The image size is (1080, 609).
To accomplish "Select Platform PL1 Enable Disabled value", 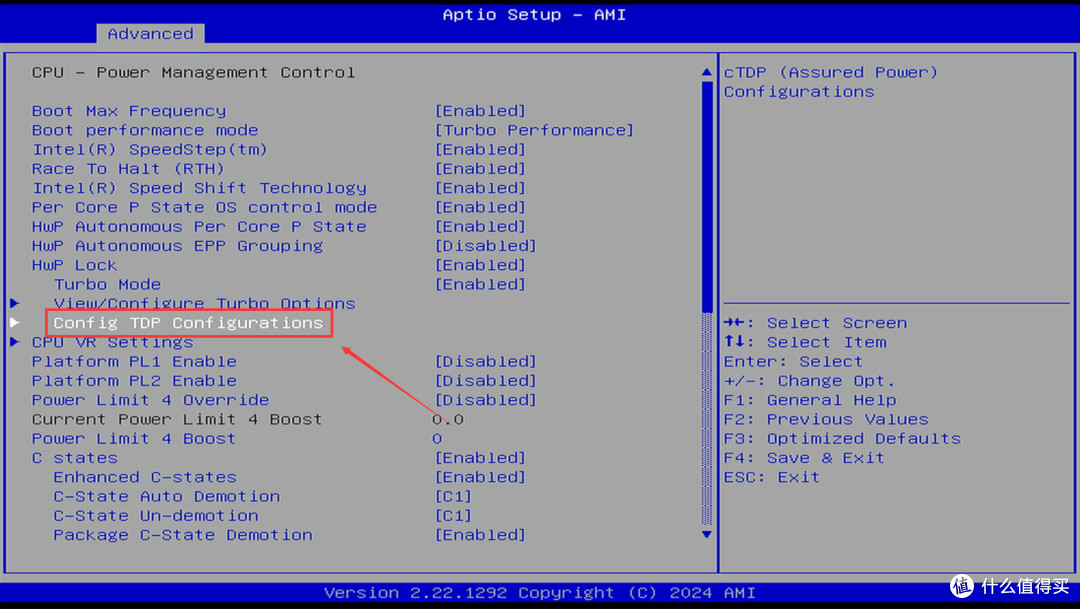I will point(485,361).
